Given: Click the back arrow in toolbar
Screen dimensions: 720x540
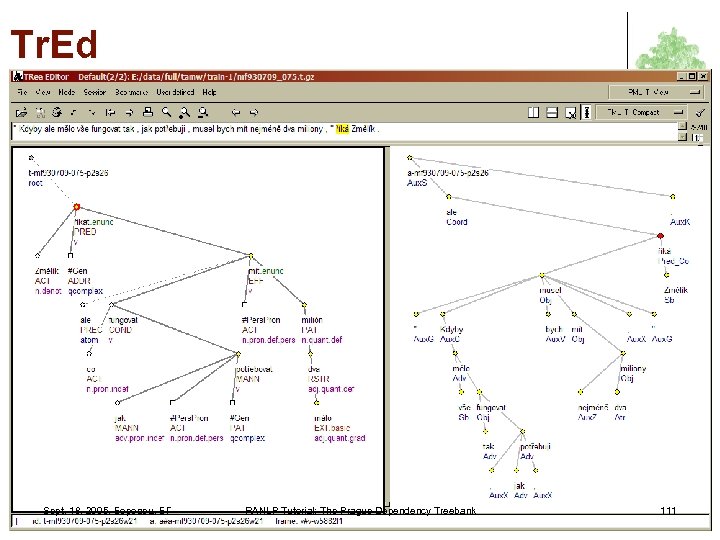Looking at the screenshot, I should pyautogui.click(x=236, y=112).
